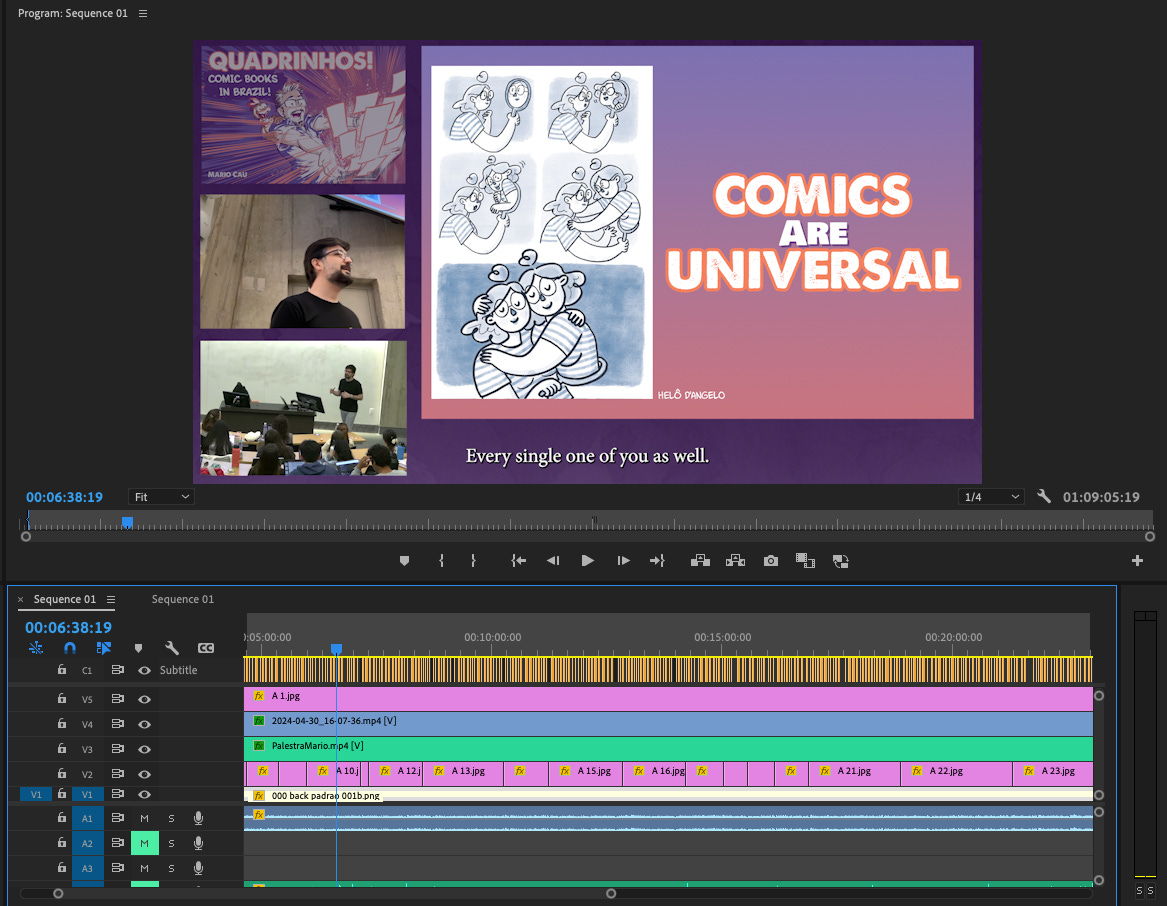Toggle timeline Snap magnet icon

[x=70, y=648]
